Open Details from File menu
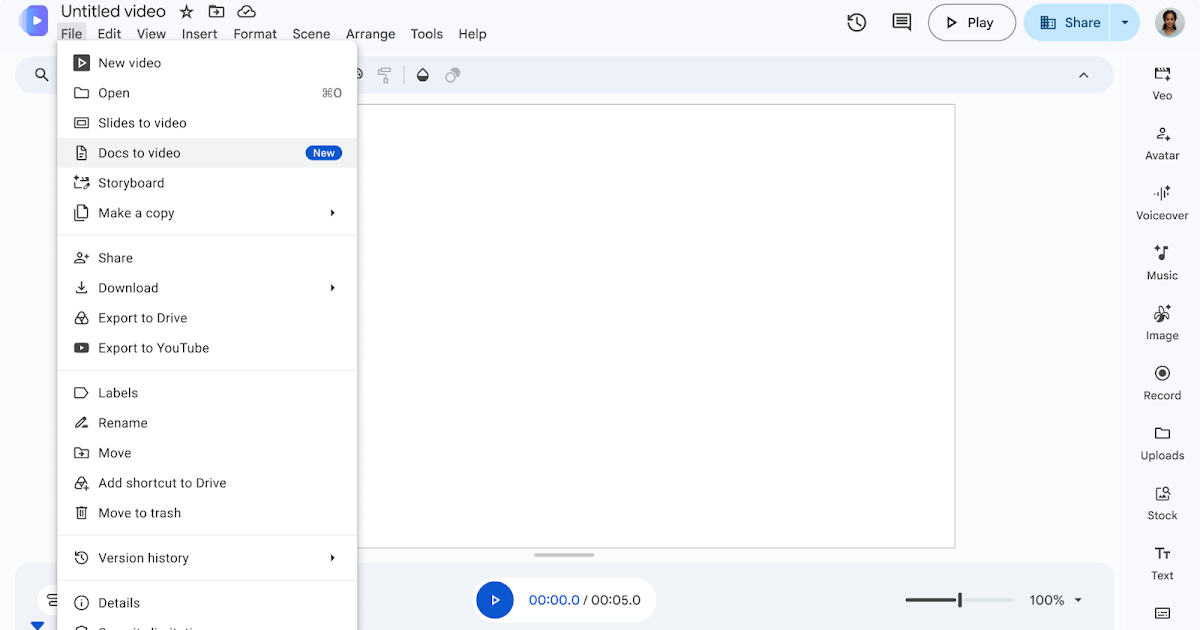This screenshot has width=1200, height=630. click(x=207, y=603)
